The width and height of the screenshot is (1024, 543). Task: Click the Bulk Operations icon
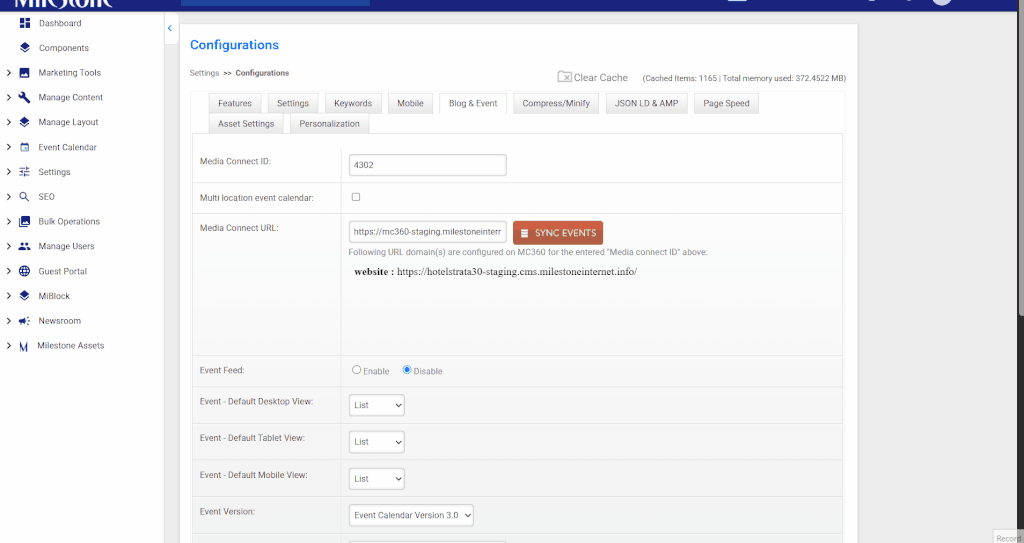pos(24,222)
